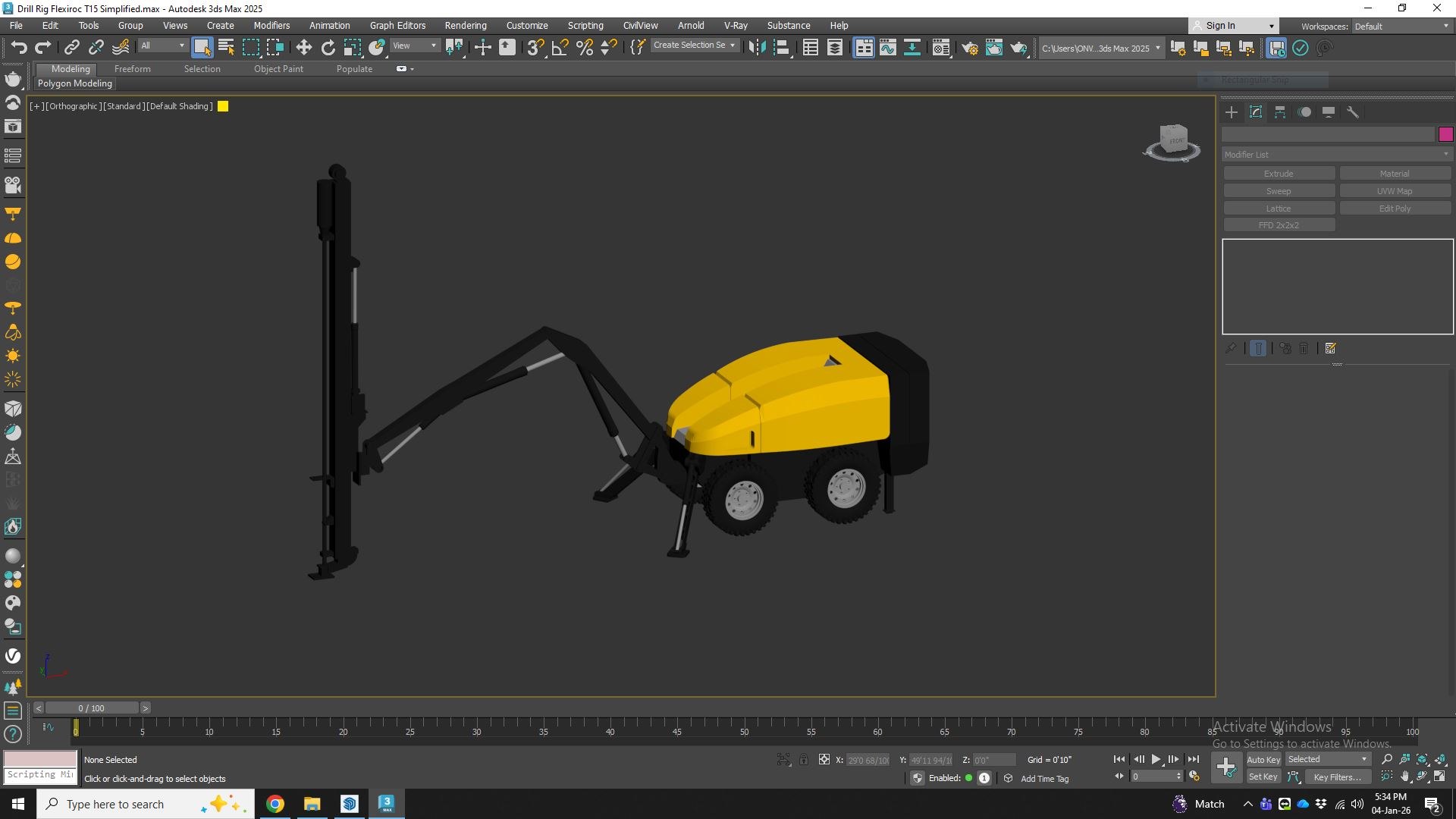Open the Hierarchy panel tab
Viewport: 1456px width, 819px height.
coord(1280,112)
